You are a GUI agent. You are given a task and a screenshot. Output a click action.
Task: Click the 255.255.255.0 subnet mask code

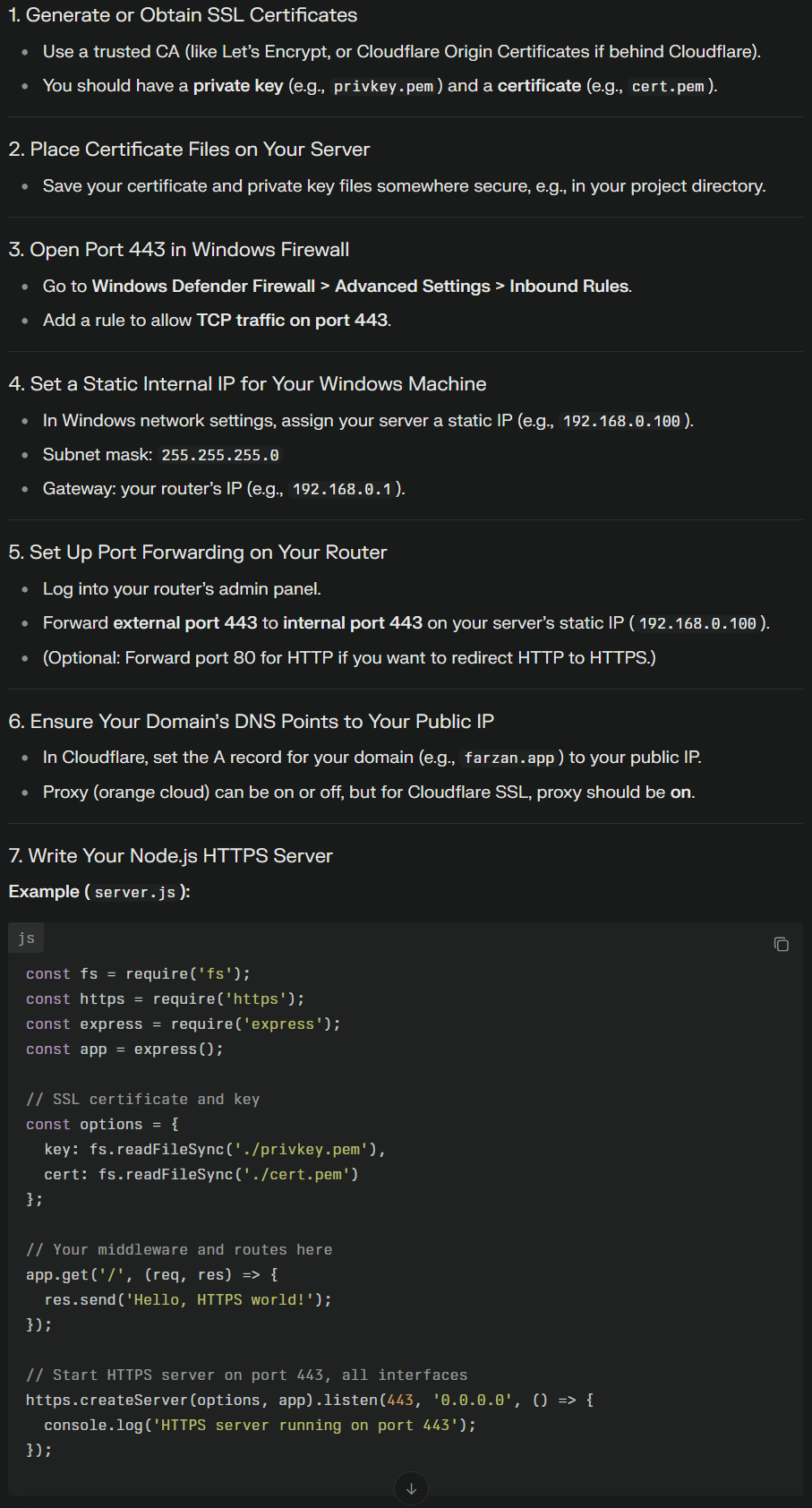coord(220,455)
